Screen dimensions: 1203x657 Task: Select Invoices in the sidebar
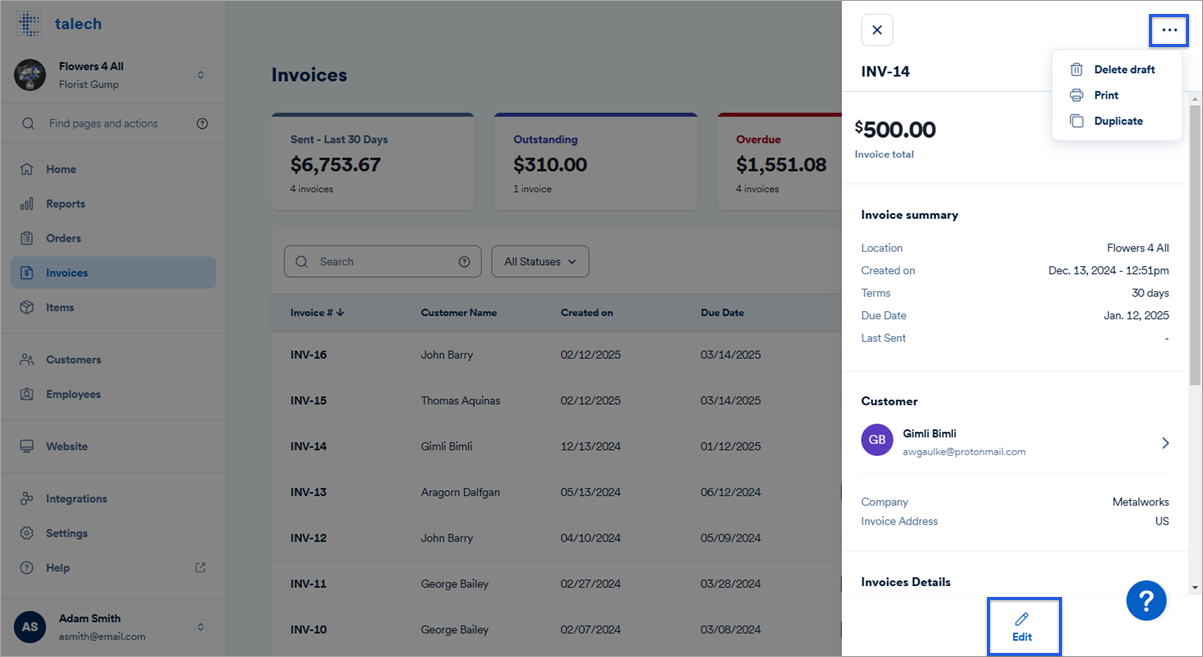click(x=113, y=273)
